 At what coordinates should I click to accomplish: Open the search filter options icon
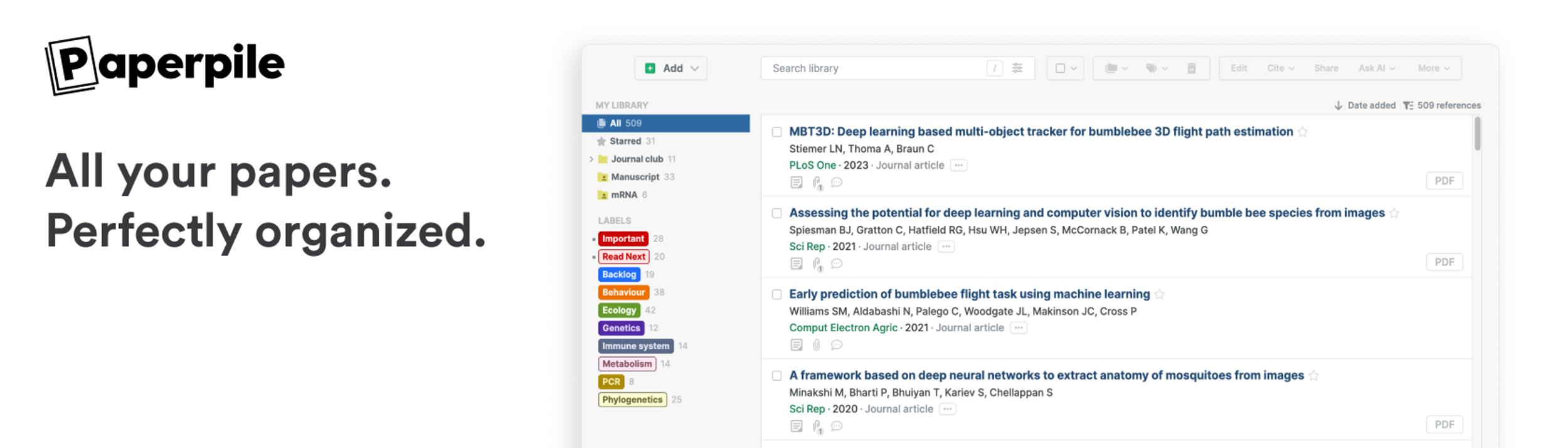coord(1017,68)
